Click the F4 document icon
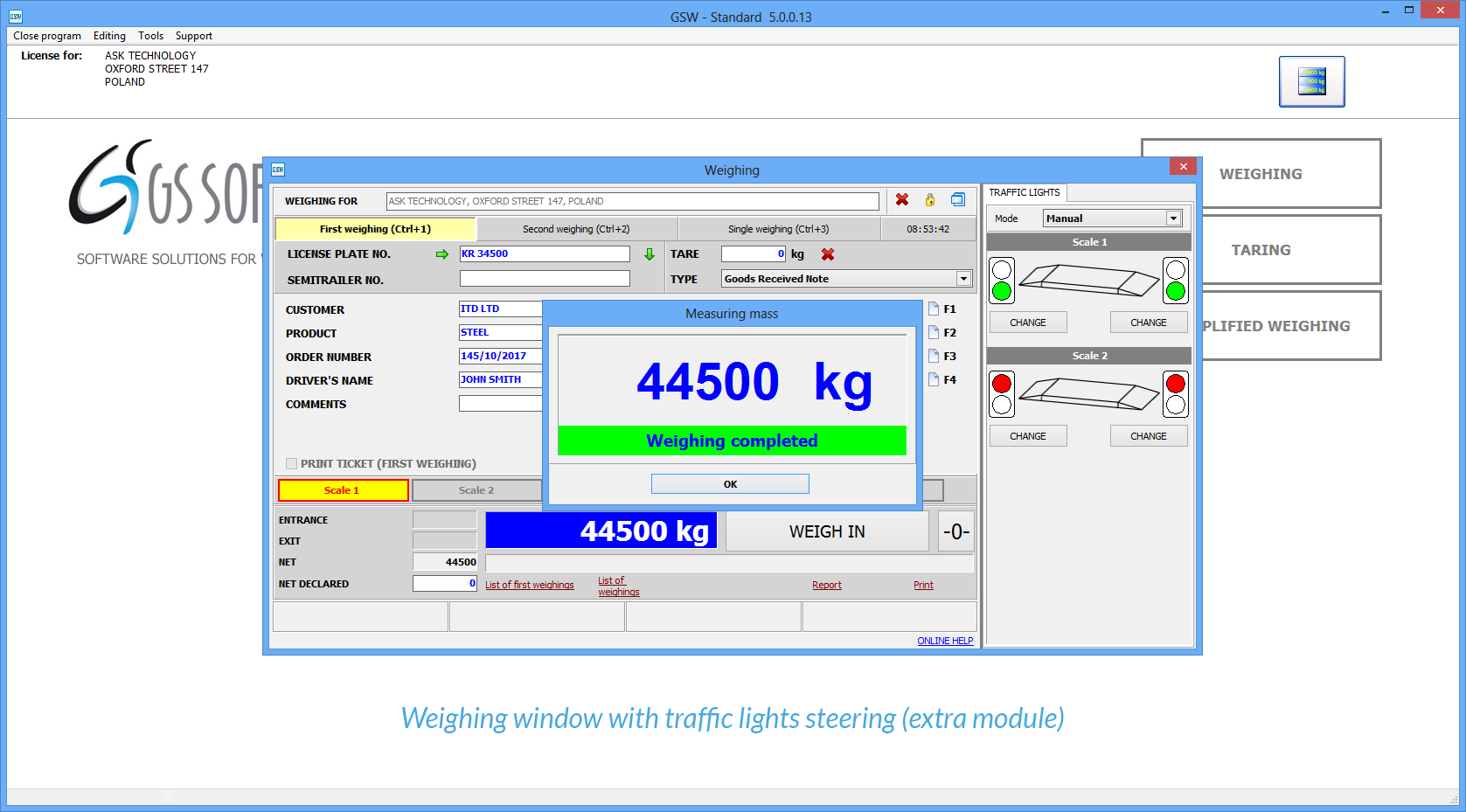The height and width of the screenshot is (812, 1466). click(x=934, y=379)
